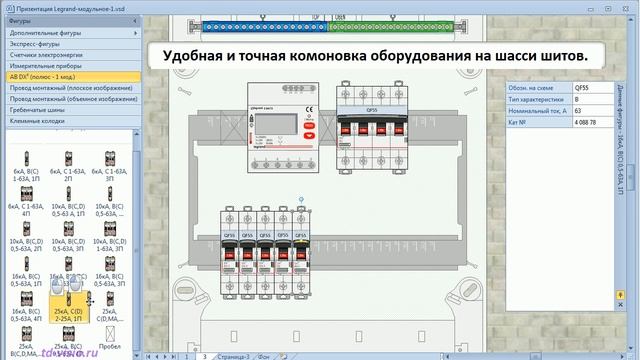The image size is (640, 360).
Task: Click the pin icon on the shape data panel
Action: 620,295
